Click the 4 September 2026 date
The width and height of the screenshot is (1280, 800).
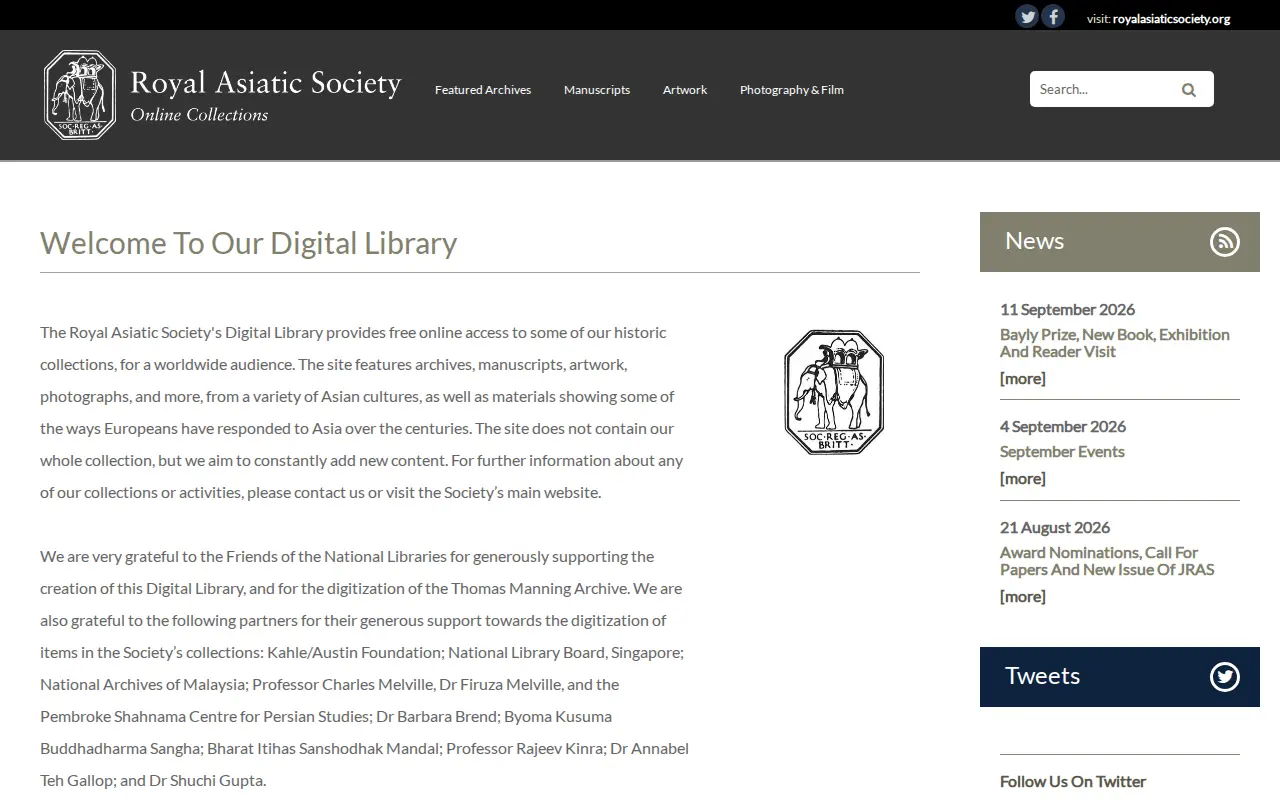click(x=1063, y=427)
